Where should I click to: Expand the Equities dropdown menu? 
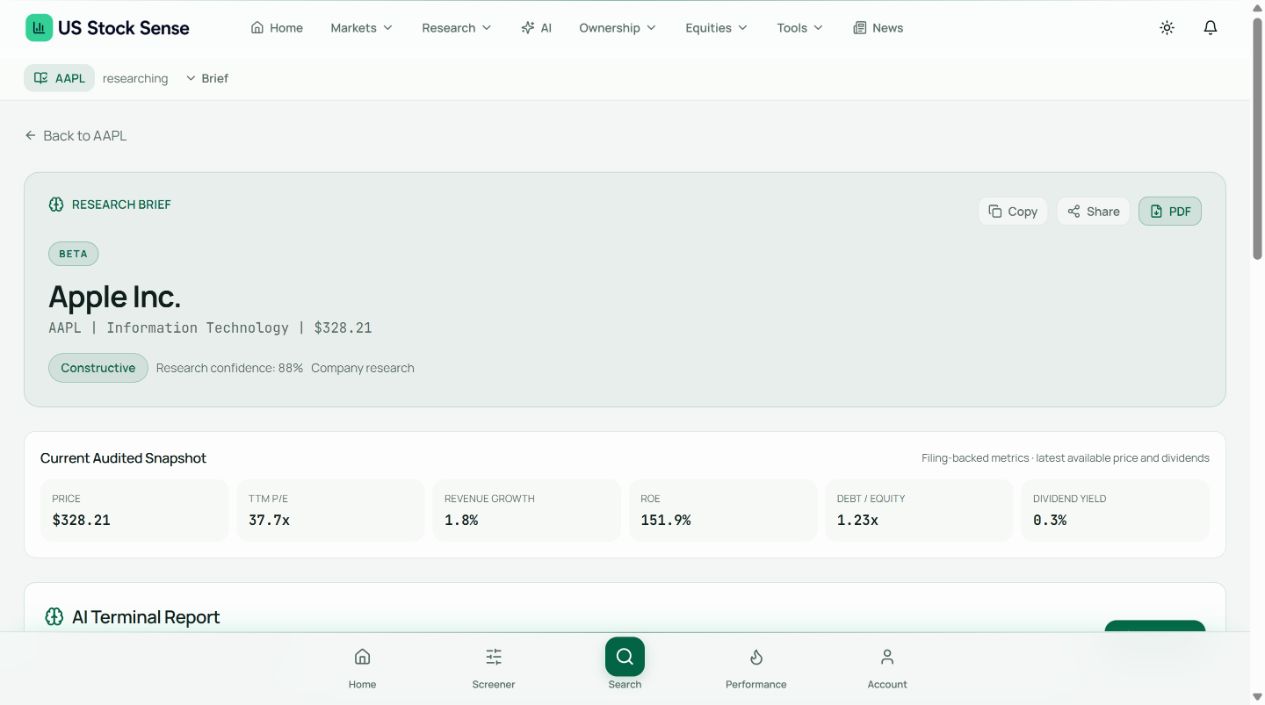click(716, 28)
